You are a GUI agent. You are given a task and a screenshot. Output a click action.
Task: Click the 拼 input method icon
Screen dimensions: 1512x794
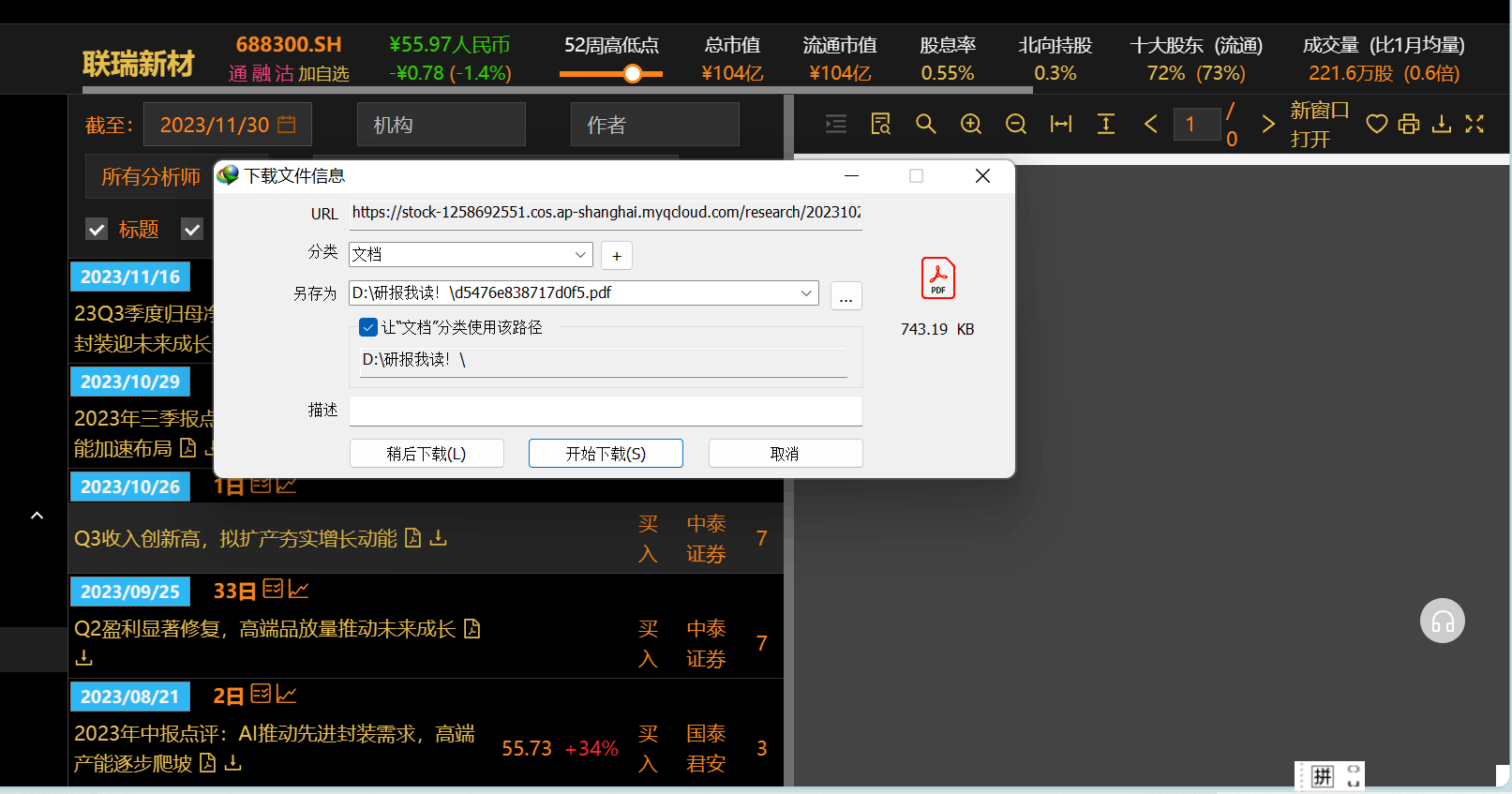(x=1323, y=776)
